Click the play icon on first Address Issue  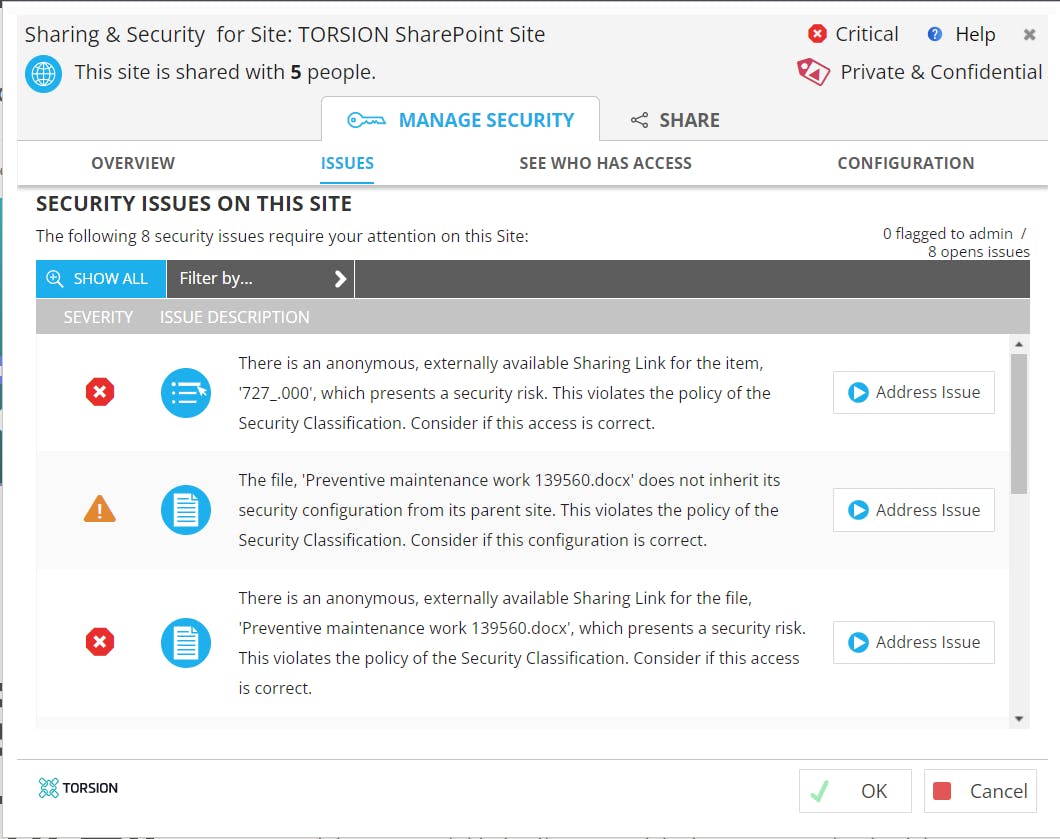click(858, 392)
